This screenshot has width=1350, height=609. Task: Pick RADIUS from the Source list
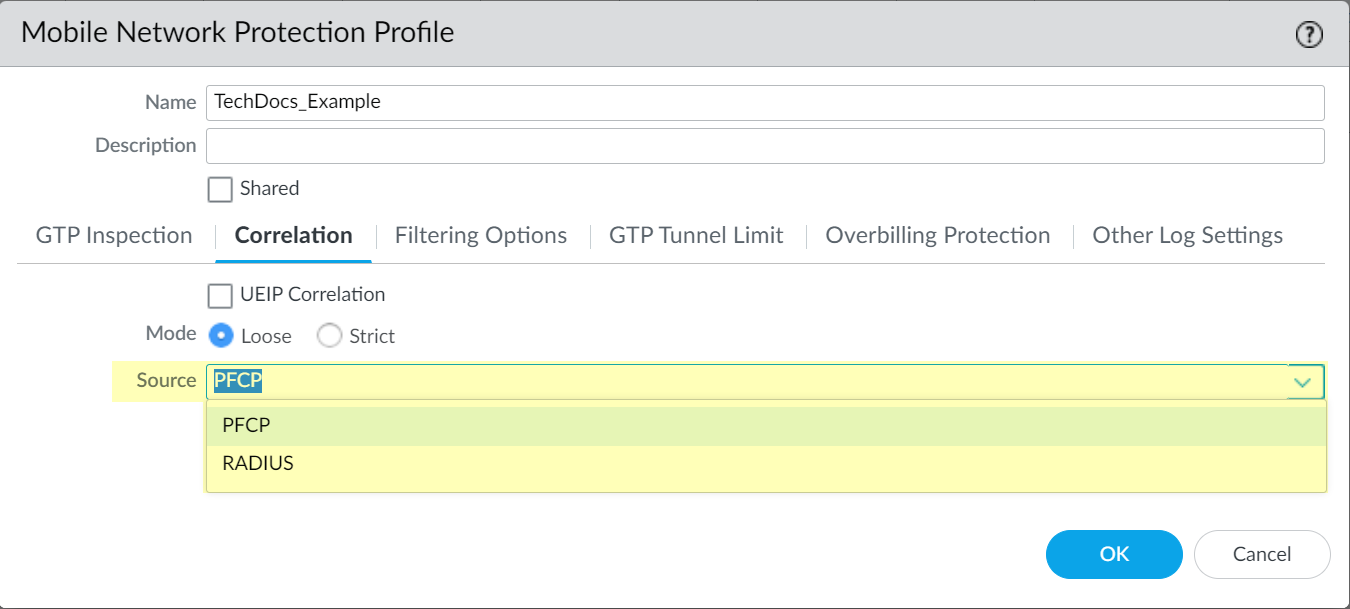coord(258,464)
